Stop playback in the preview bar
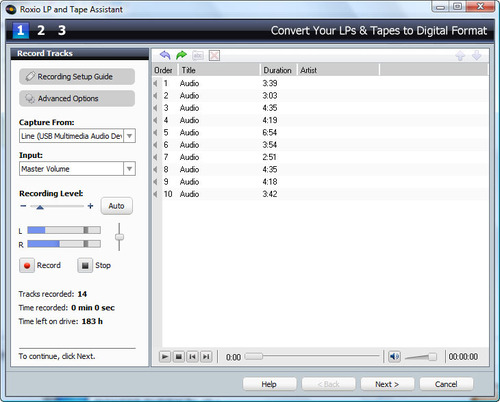Screen dimensions: 500x402 click(179, 357)
